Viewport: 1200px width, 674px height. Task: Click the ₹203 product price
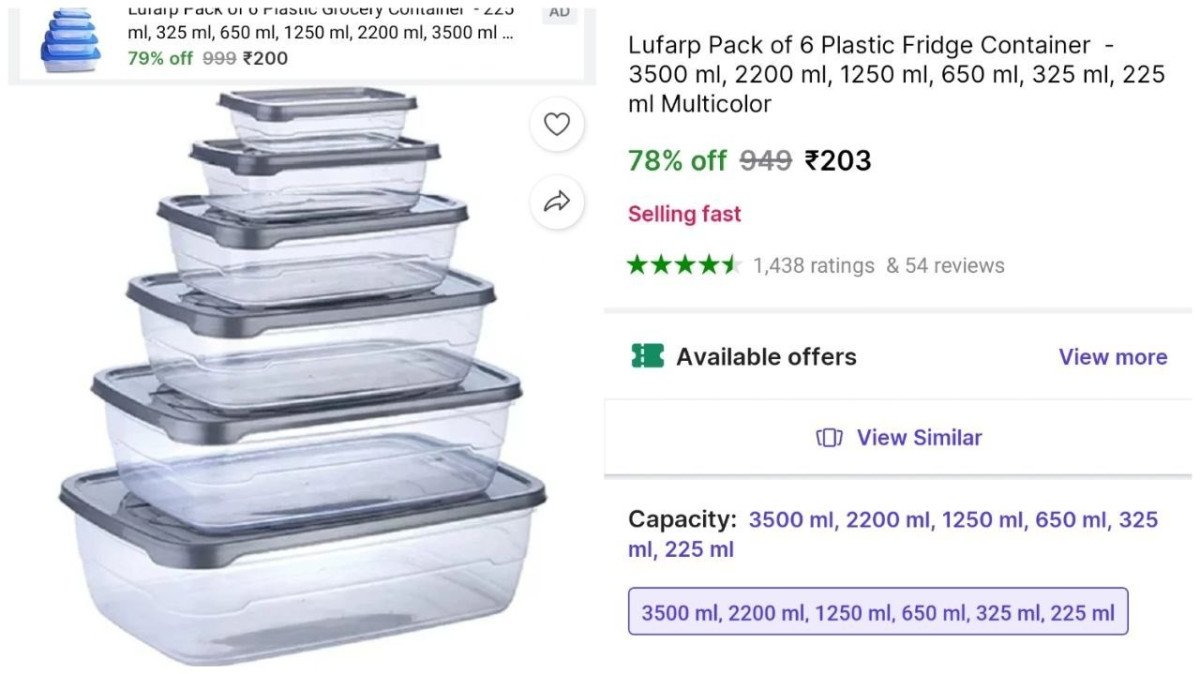[x=838, y=160]
